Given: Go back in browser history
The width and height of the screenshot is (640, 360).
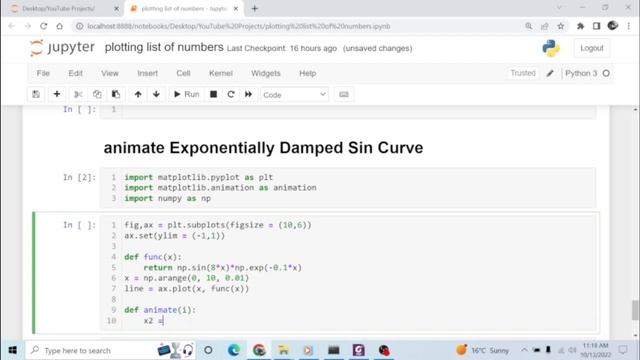Looking at the screenshot, I should coord(11,26).
